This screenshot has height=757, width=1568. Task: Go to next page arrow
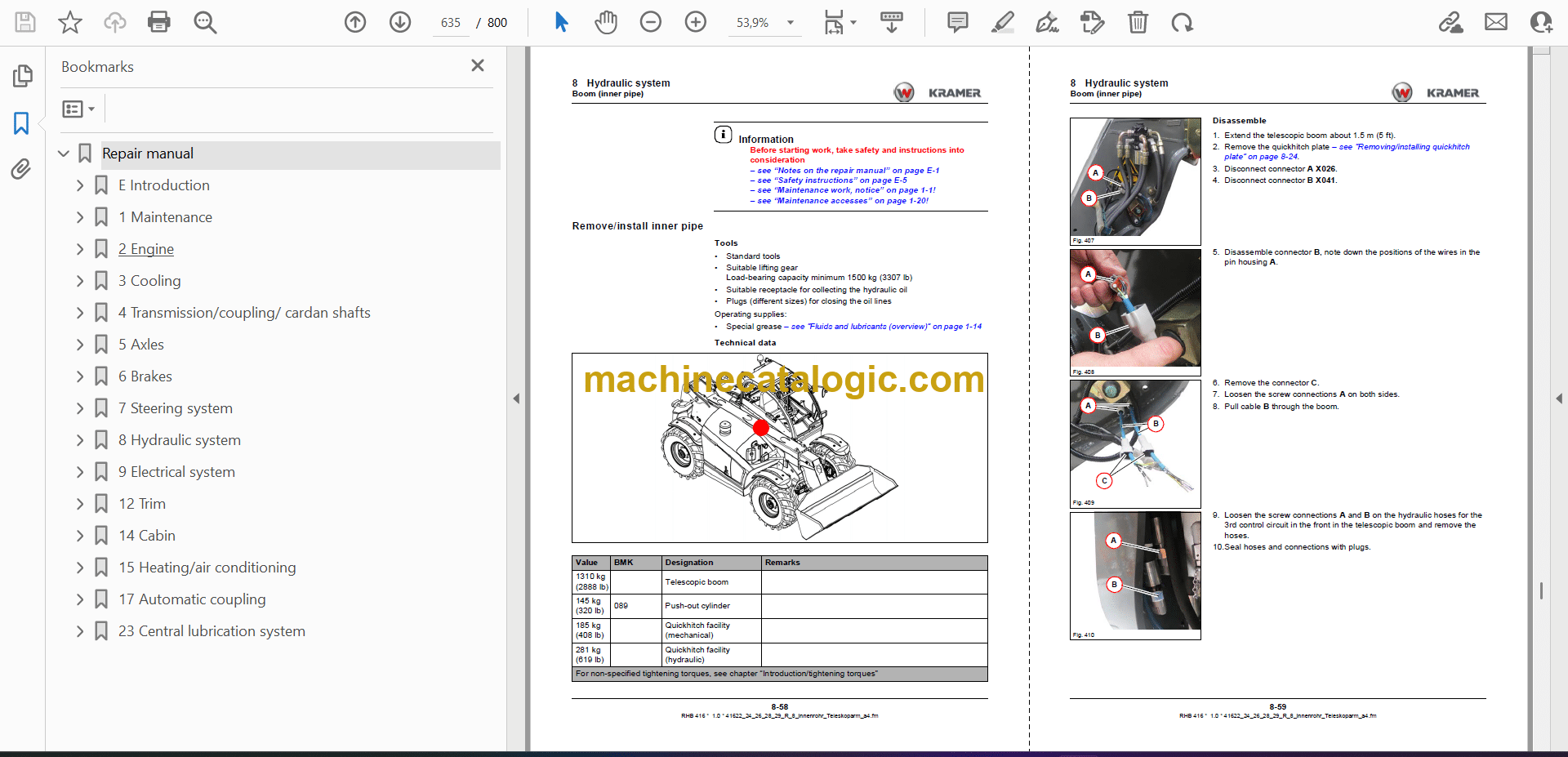pyautogui.click(x=400, y=22)
